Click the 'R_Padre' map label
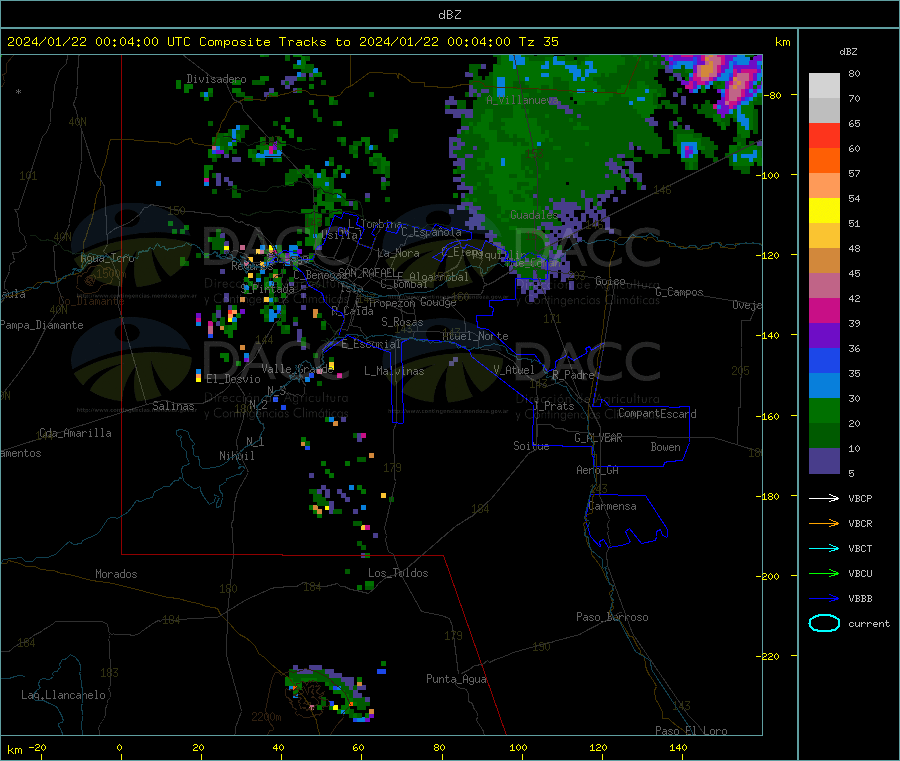 click(x=573, y=375)
